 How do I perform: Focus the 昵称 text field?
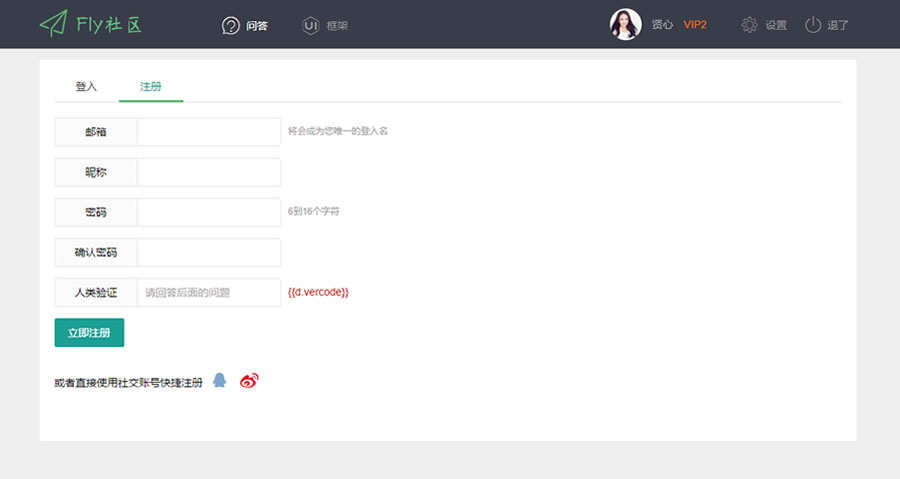[x=208, y=172]
